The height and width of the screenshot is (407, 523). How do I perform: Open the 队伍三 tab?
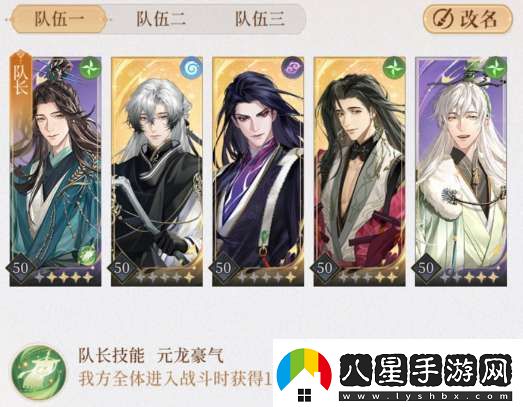[x=260, y=19]
